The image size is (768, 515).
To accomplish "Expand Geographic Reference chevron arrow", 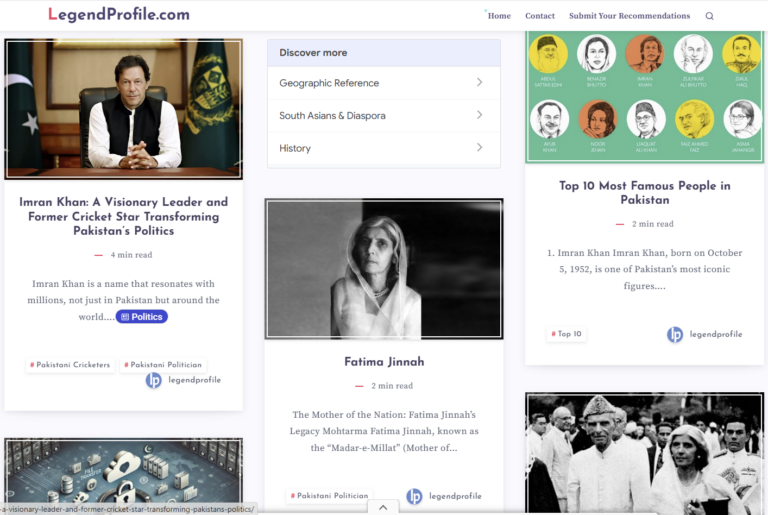I will [x=480, y=82].
